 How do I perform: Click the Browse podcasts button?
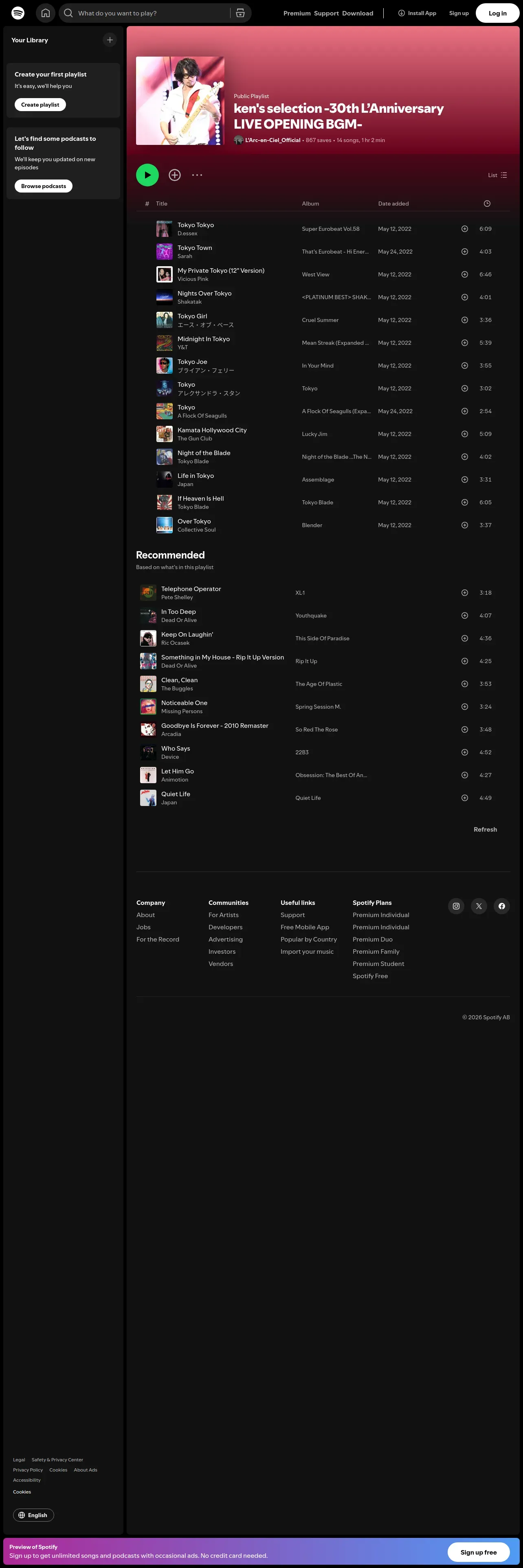(44, 186)
